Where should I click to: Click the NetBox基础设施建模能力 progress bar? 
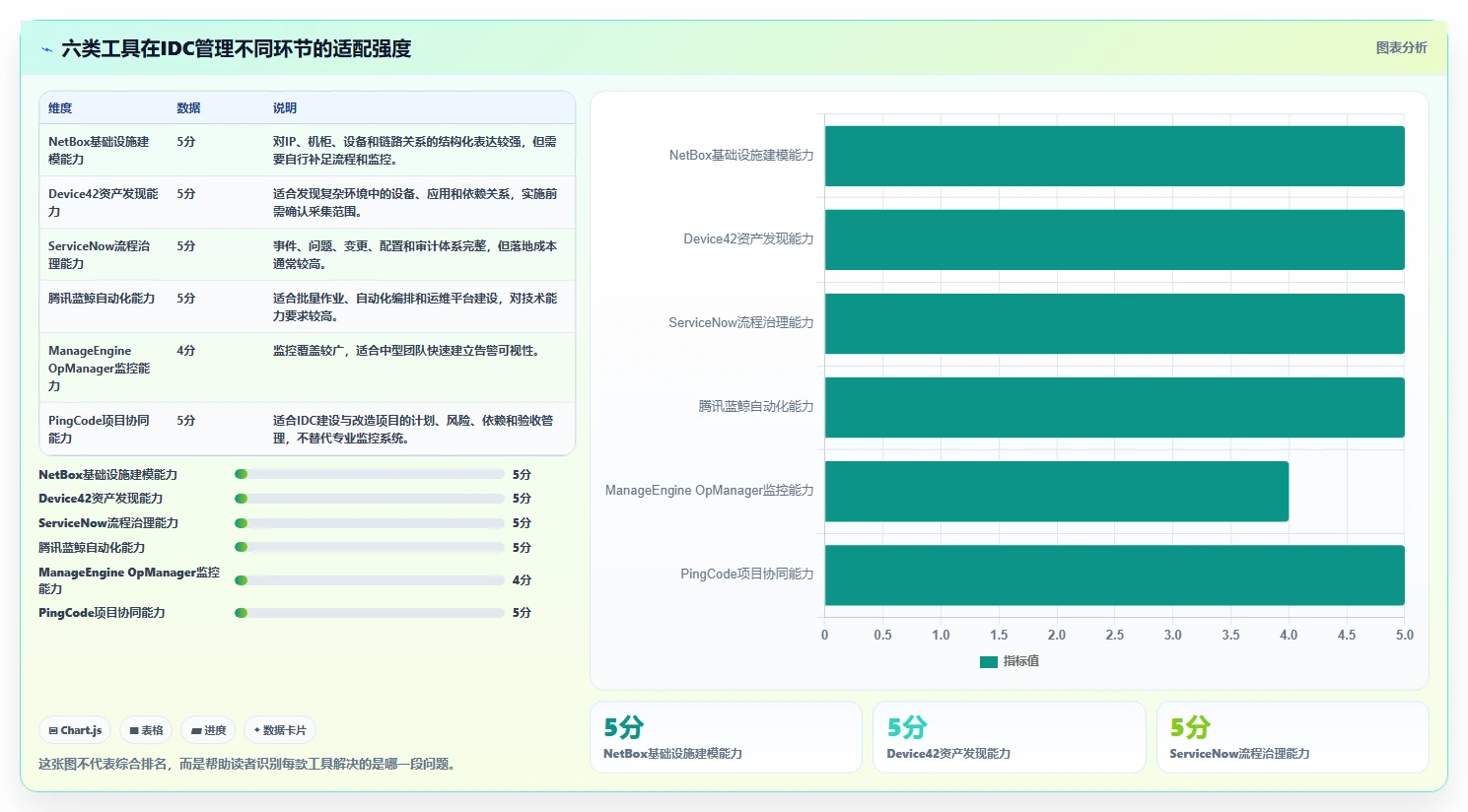pyautogui.click(x=370, y=474)
